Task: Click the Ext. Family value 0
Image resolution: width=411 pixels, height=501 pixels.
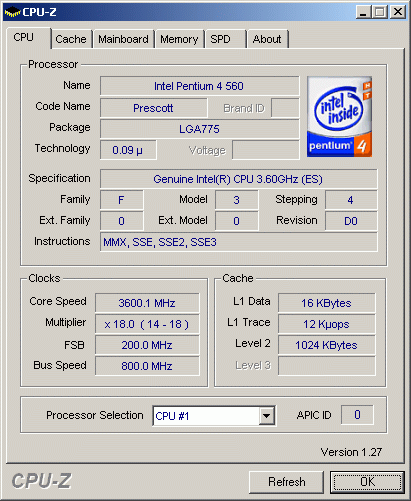Action: point(122,221)
